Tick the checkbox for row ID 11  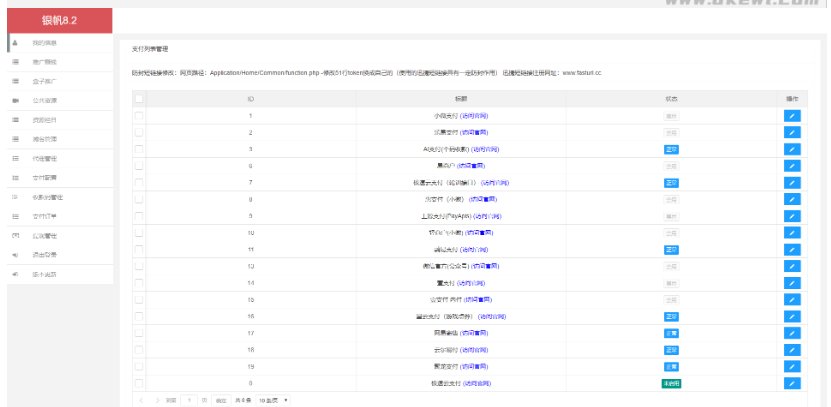click(x=139, y=249)
